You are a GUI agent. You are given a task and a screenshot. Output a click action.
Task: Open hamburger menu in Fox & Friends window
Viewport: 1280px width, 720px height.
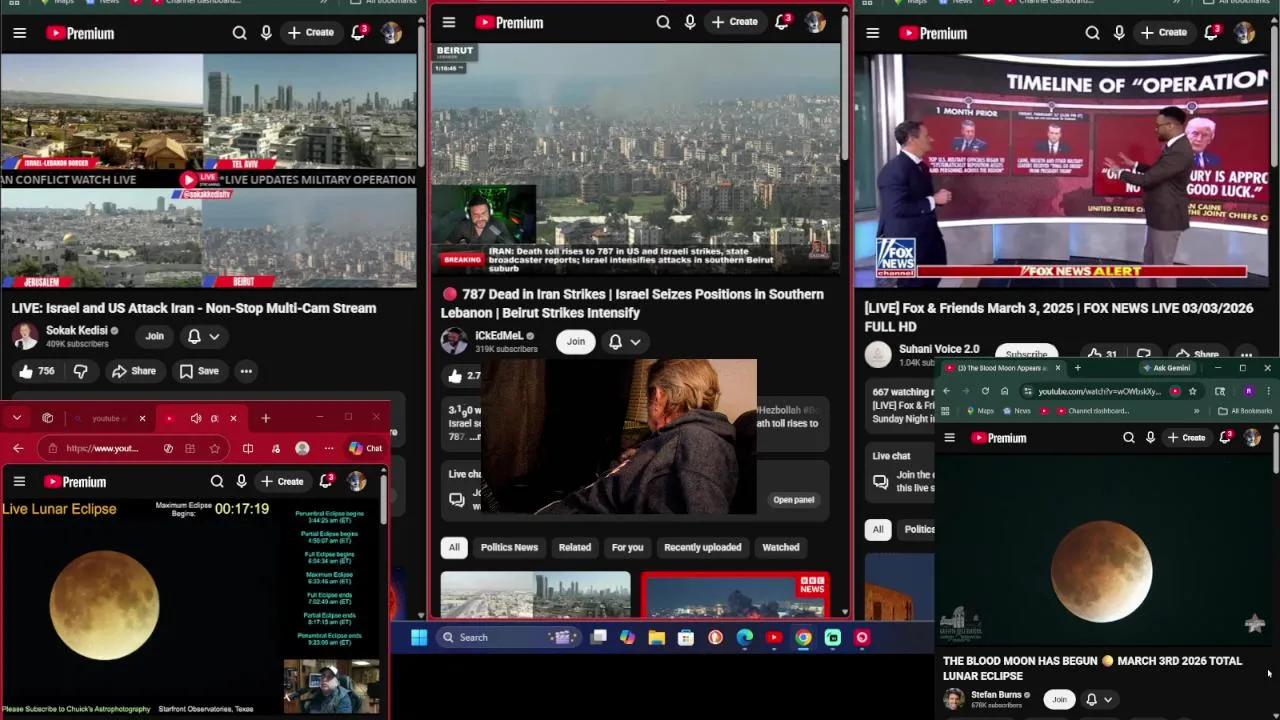click(x=872, y=33)
